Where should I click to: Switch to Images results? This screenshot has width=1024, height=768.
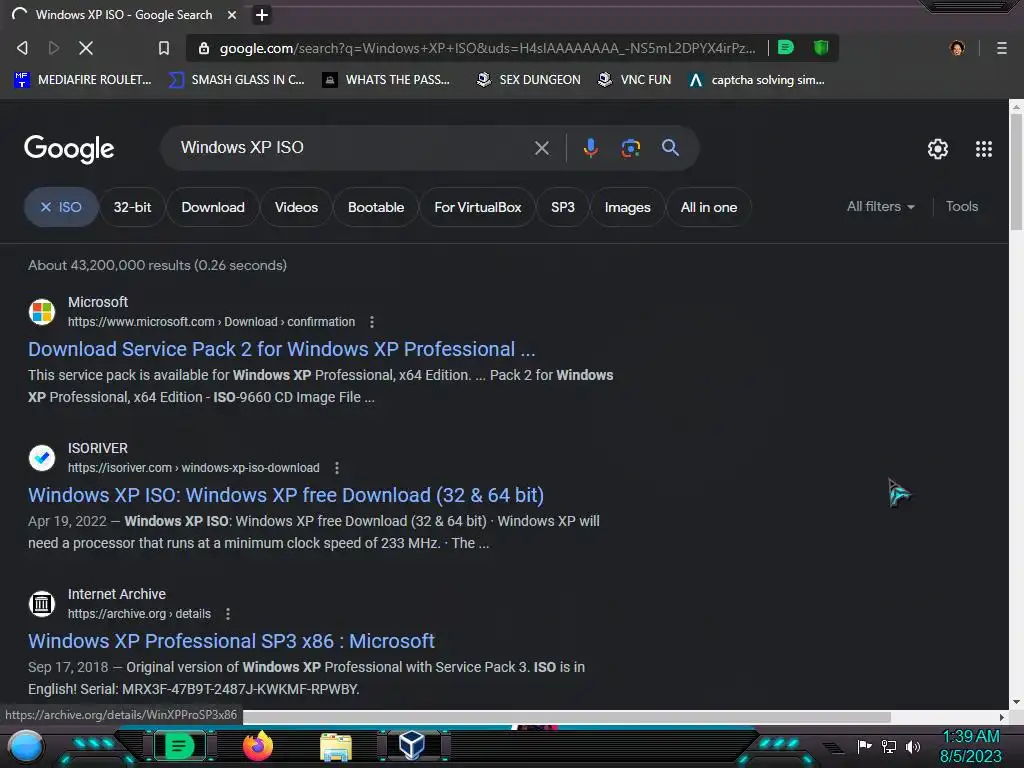pyautogui.click(x=628, y=207)
